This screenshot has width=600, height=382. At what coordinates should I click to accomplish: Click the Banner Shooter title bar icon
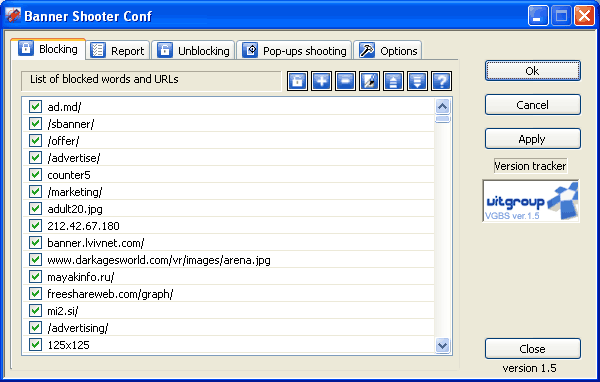tap(13, 16)
